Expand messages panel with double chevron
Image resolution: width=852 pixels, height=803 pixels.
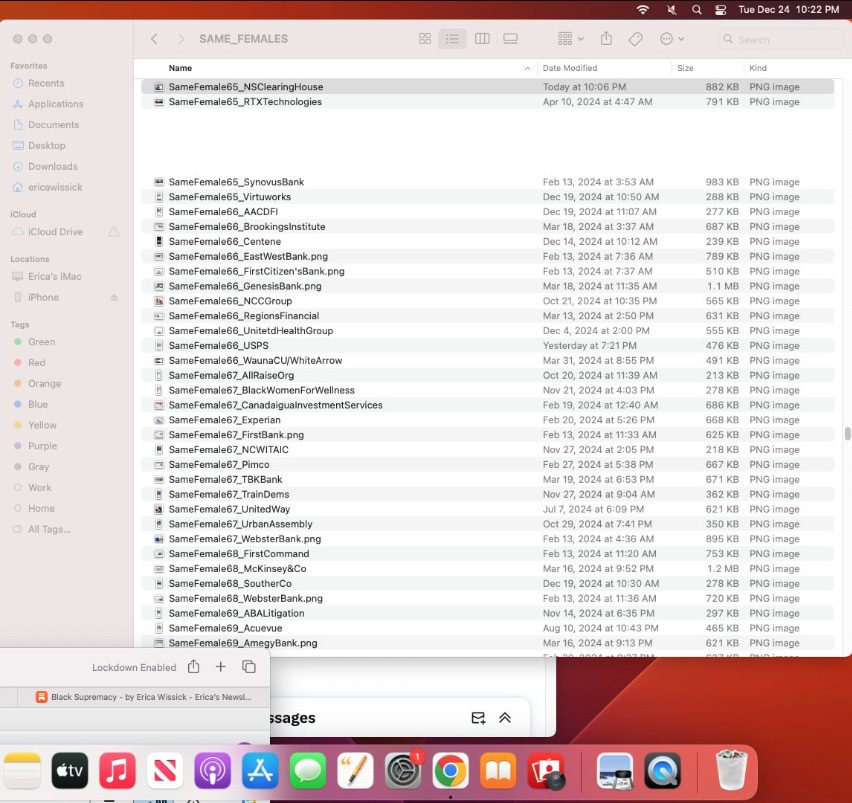point(505,718)
